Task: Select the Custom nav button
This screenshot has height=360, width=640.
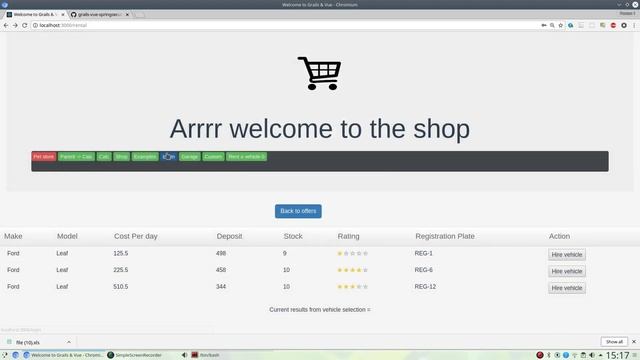Action: 213,157
